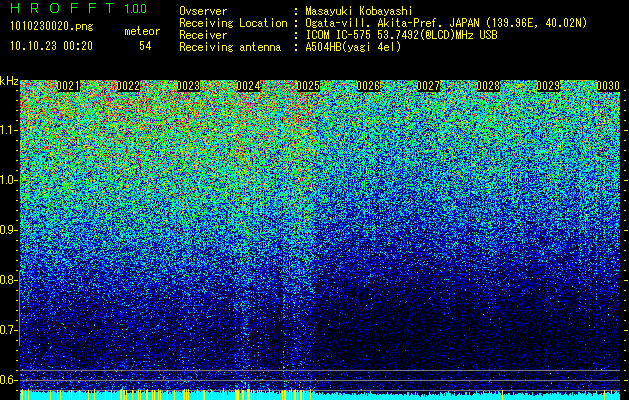Click the cyan signal level strip at bottom
The height and width of the screenshot is (400, 629).
pos(320,395)
